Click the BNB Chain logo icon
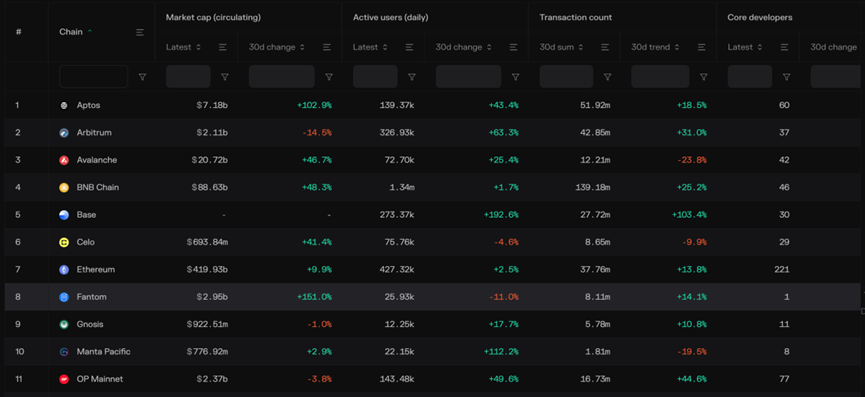 click(x=64, y=187)
